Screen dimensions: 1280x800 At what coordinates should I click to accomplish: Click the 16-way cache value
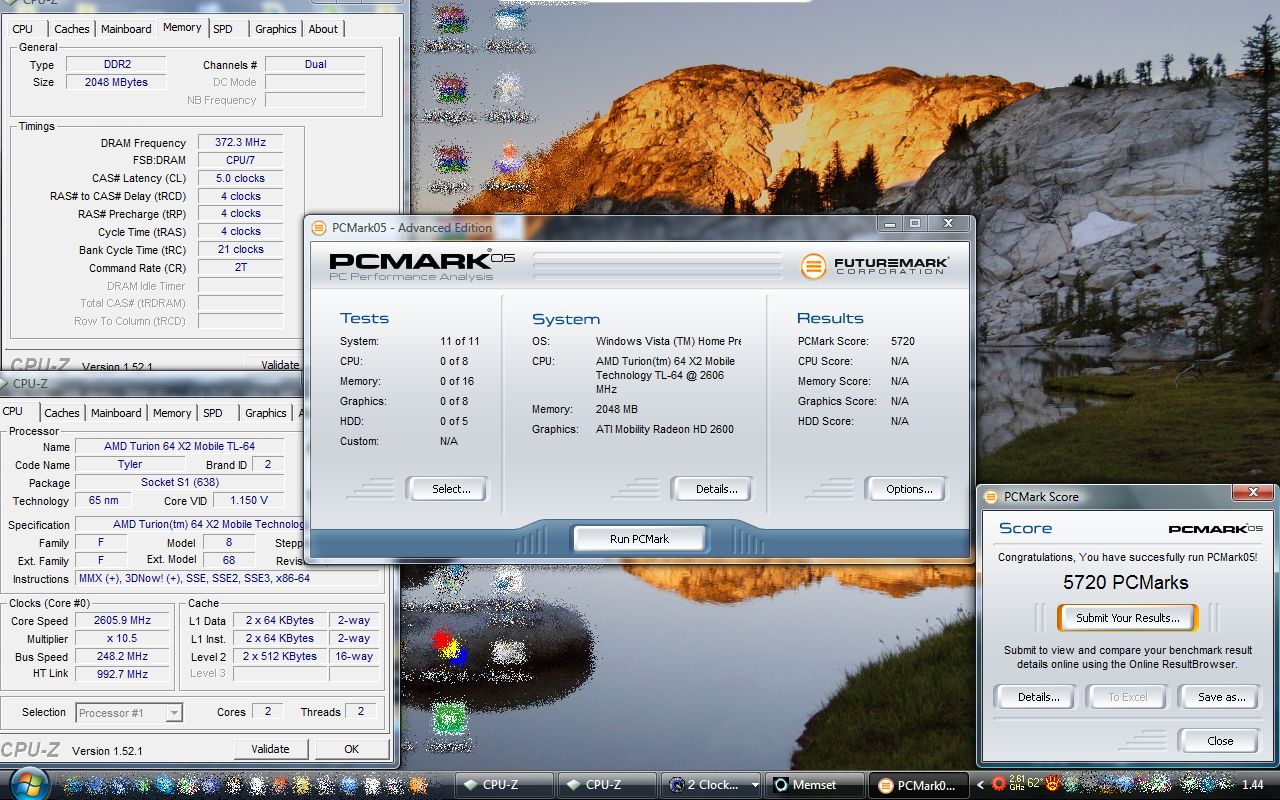coord(354,656)
